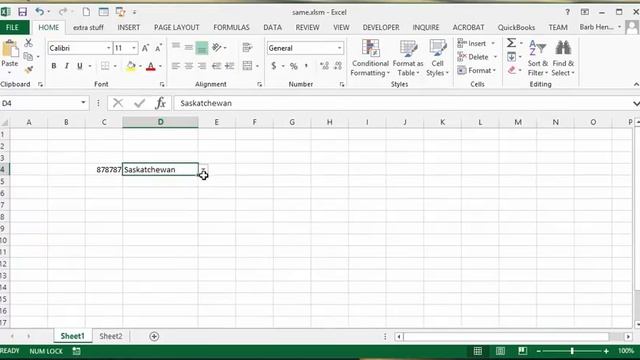Image resolution: width=640 pixels, height=360 pixels.
Task: Click the Increase Decimal icon
Action: [324, 66]
